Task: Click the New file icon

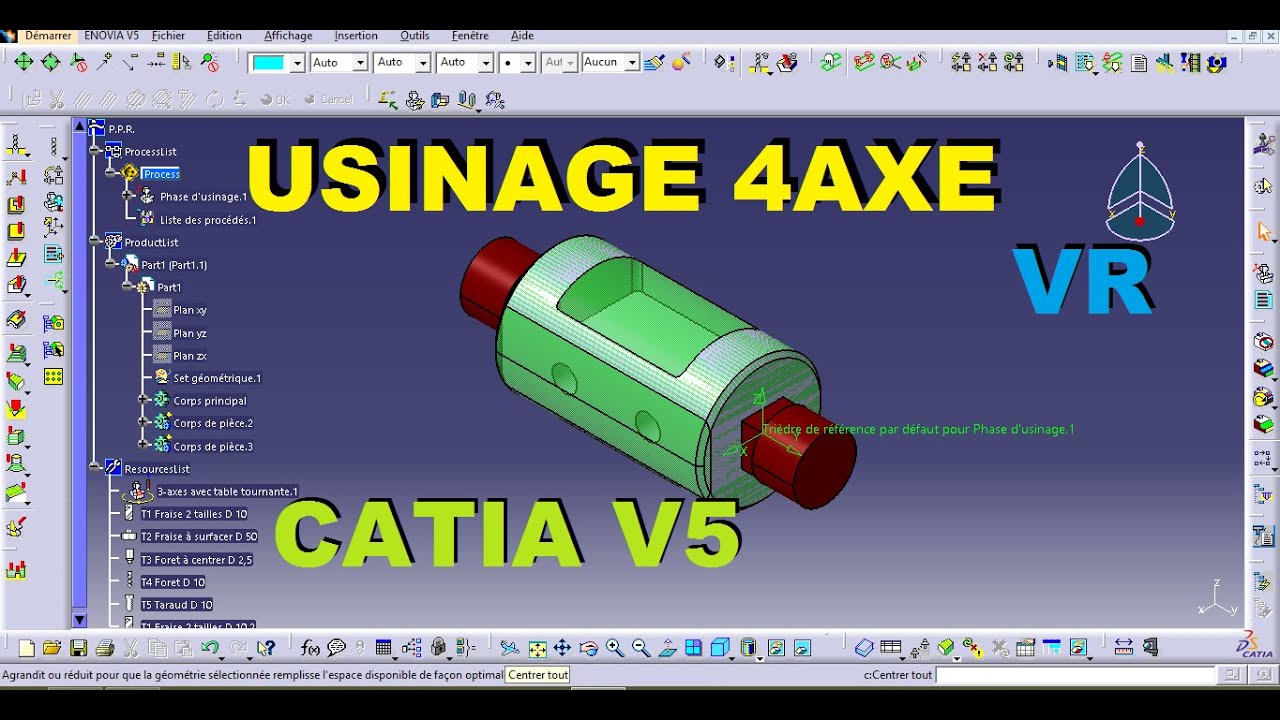Action: 27,648
